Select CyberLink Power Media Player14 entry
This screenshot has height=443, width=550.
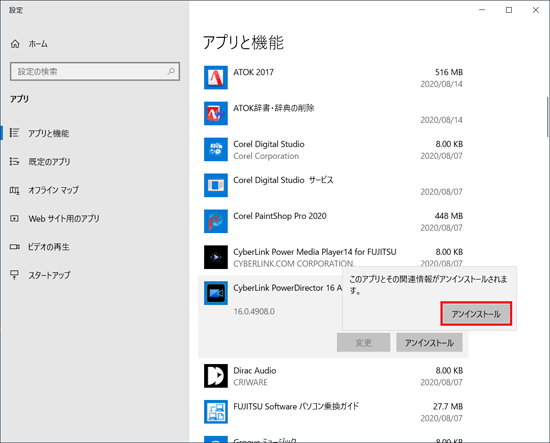pyautogui.click(x=315, y=252)
